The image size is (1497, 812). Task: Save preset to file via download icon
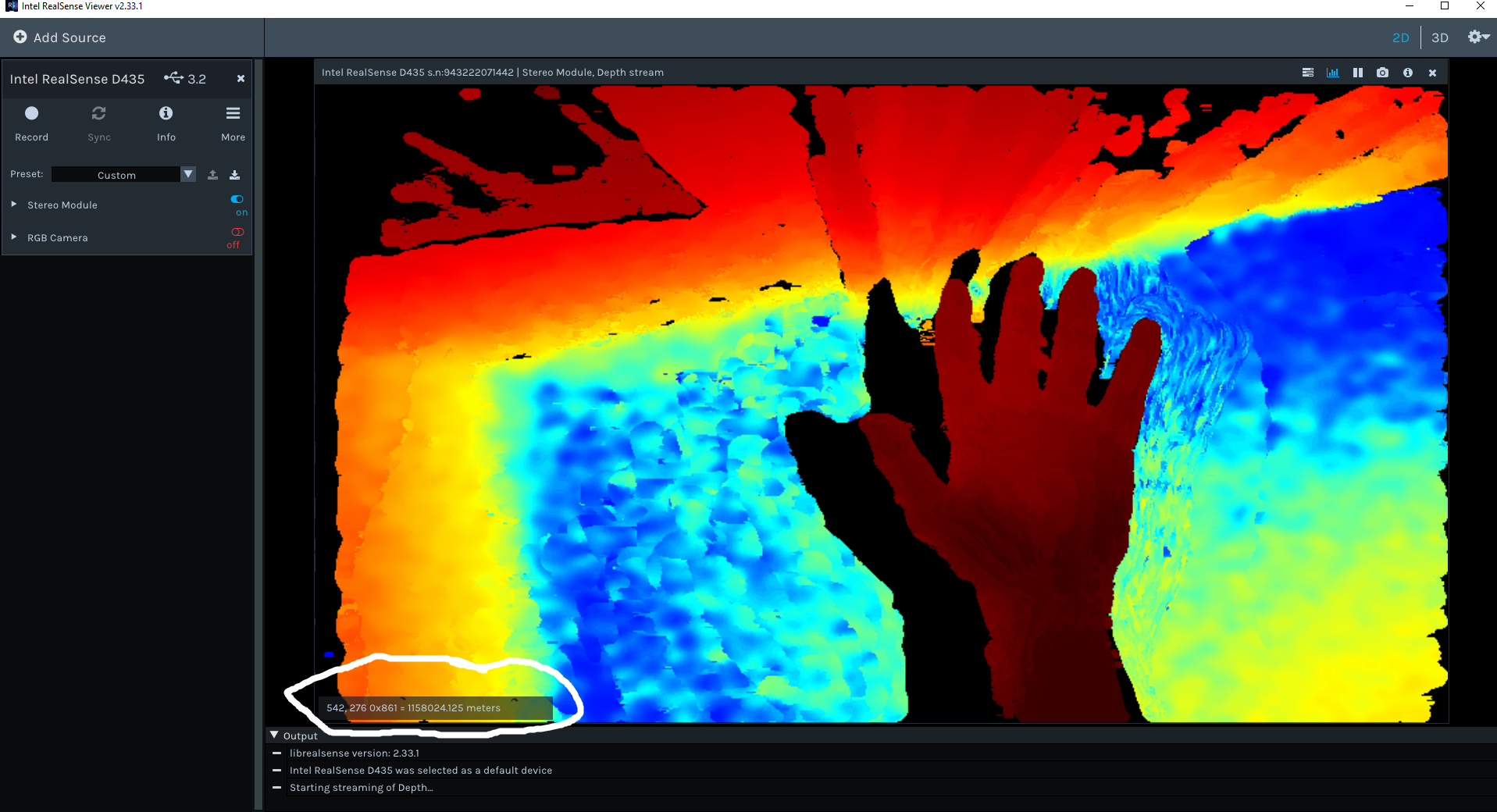point(234,175)
